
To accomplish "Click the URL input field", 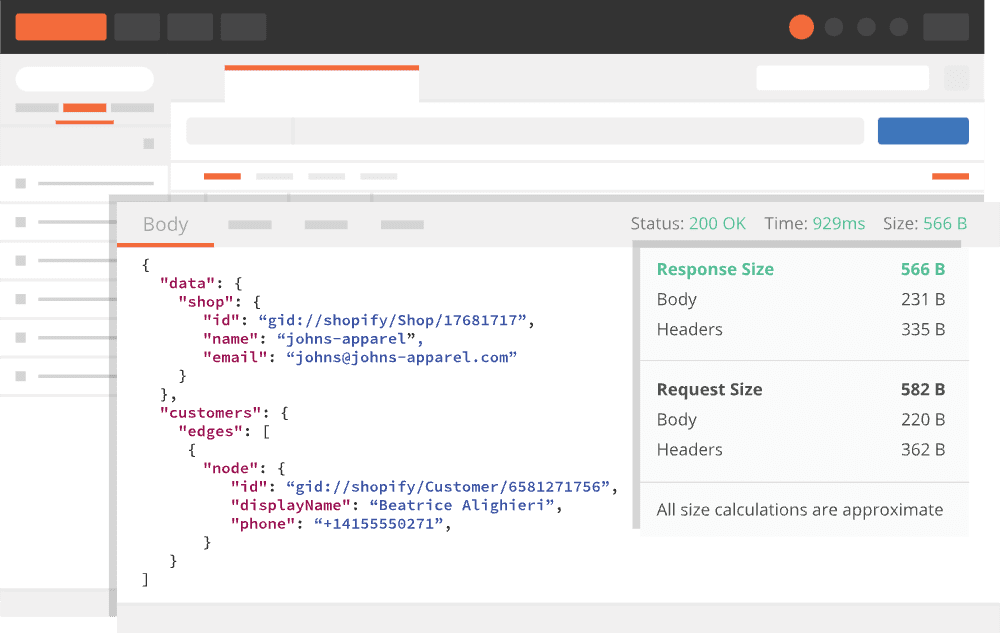I will coord(578,131).
